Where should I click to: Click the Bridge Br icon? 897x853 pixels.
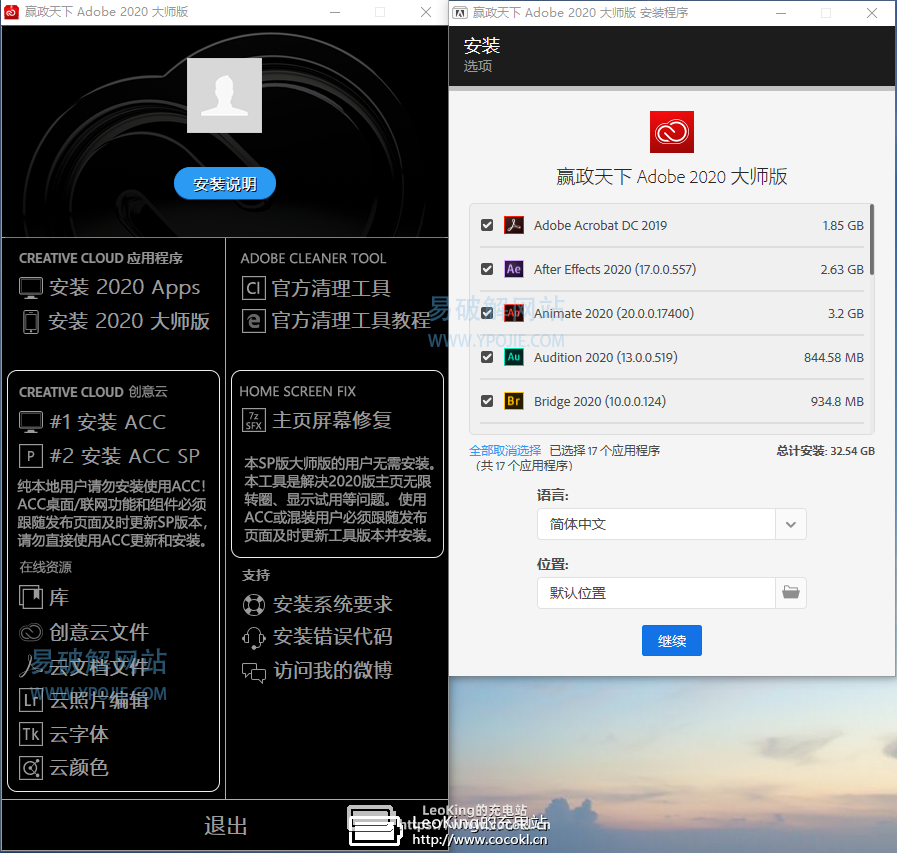pyautogui.click(x=514, y=401)
